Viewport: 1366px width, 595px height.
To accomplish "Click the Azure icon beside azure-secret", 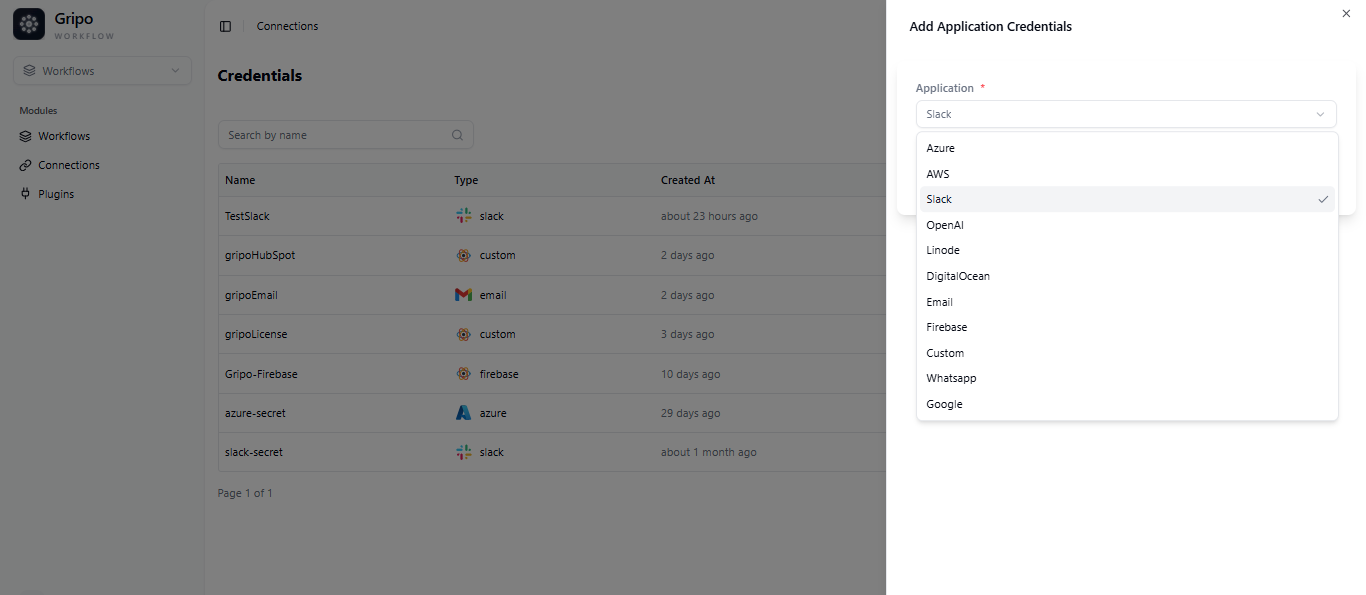I will click(x=463, y=412).
